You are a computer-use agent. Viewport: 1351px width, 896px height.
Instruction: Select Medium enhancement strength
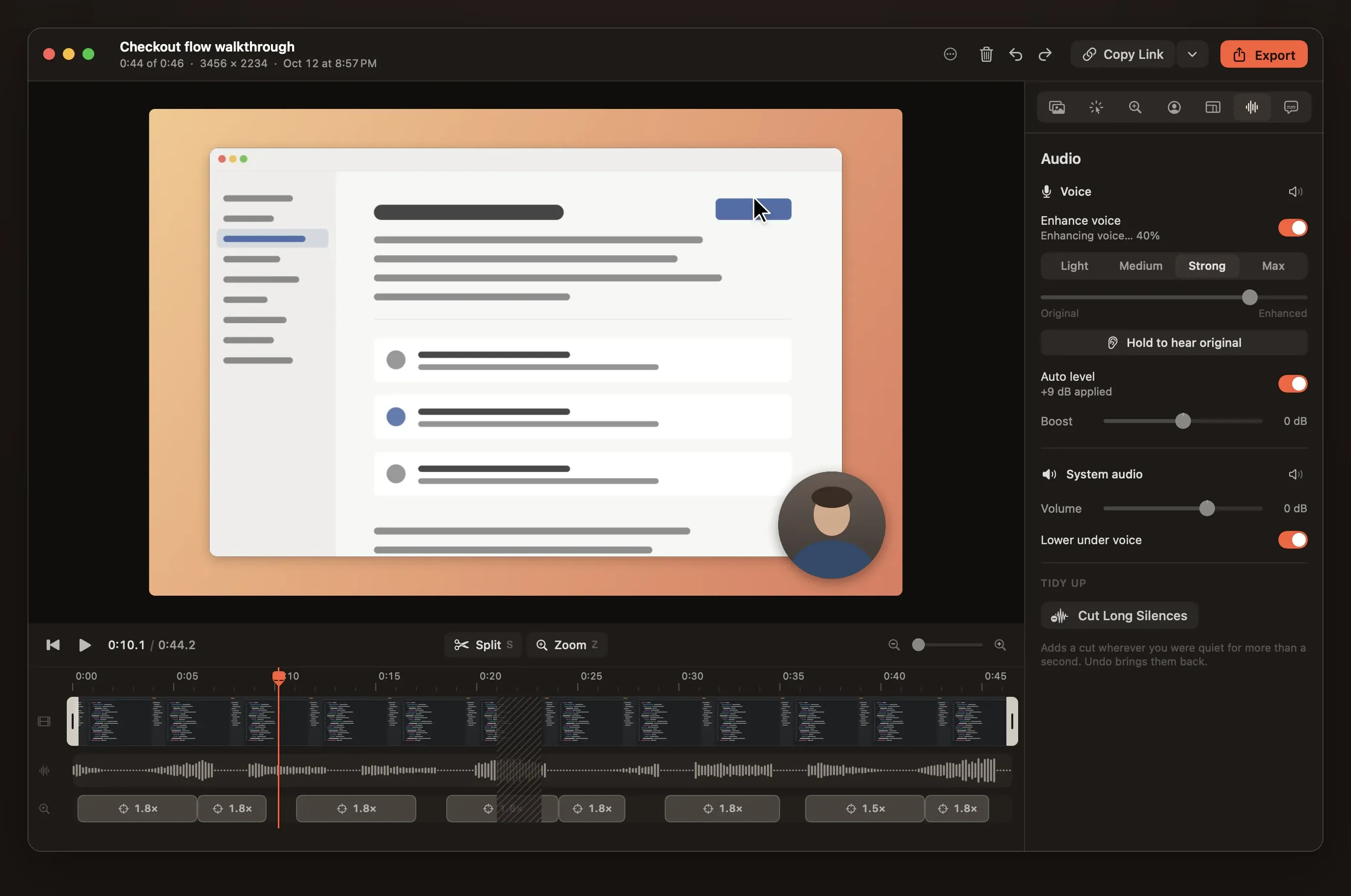[x=1140, y=266]
